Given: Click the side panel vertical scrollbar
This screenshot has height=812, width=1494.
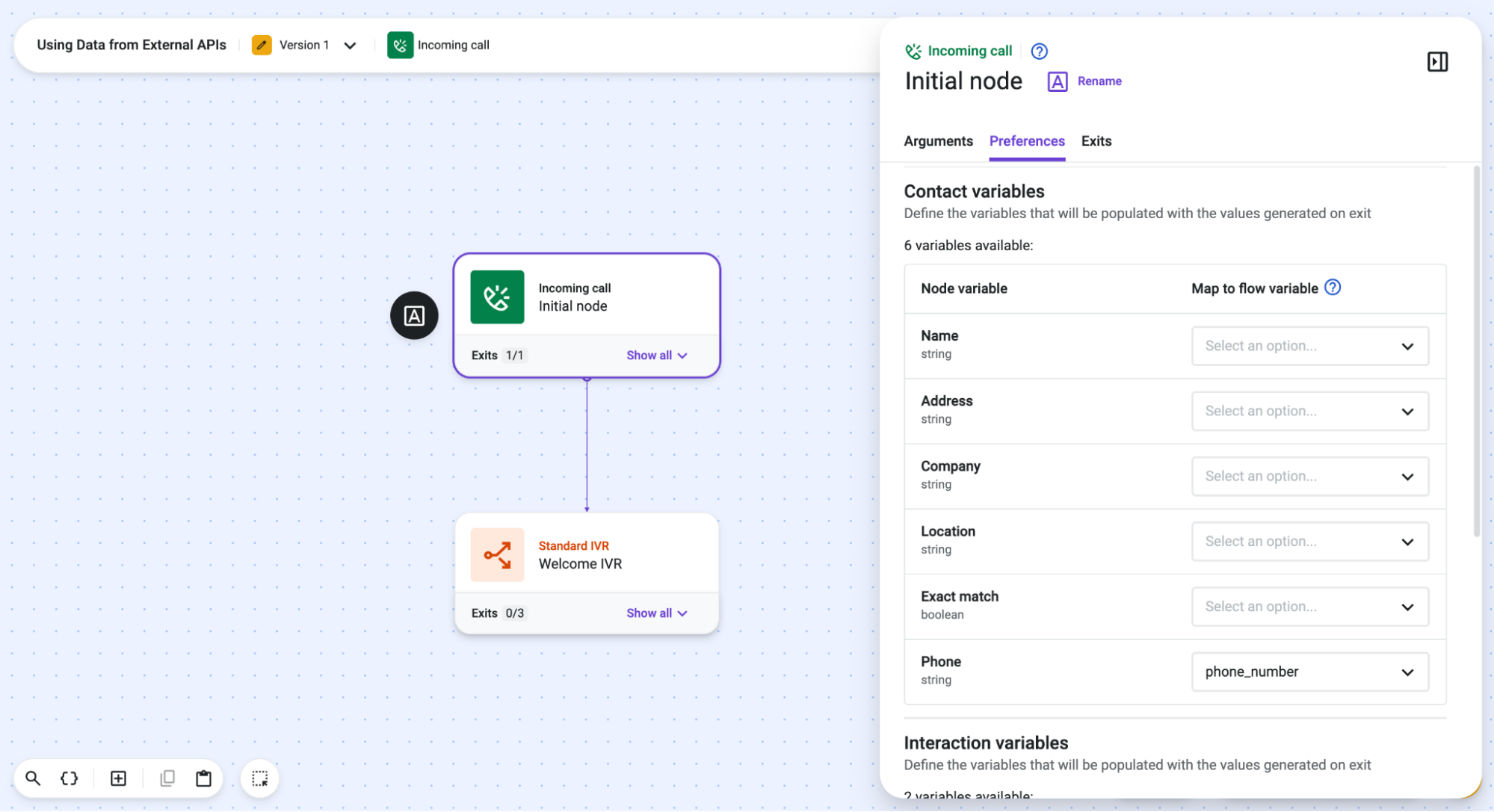Looking at the screenshot, I should pyautogui.click(x=1476, y=351).
